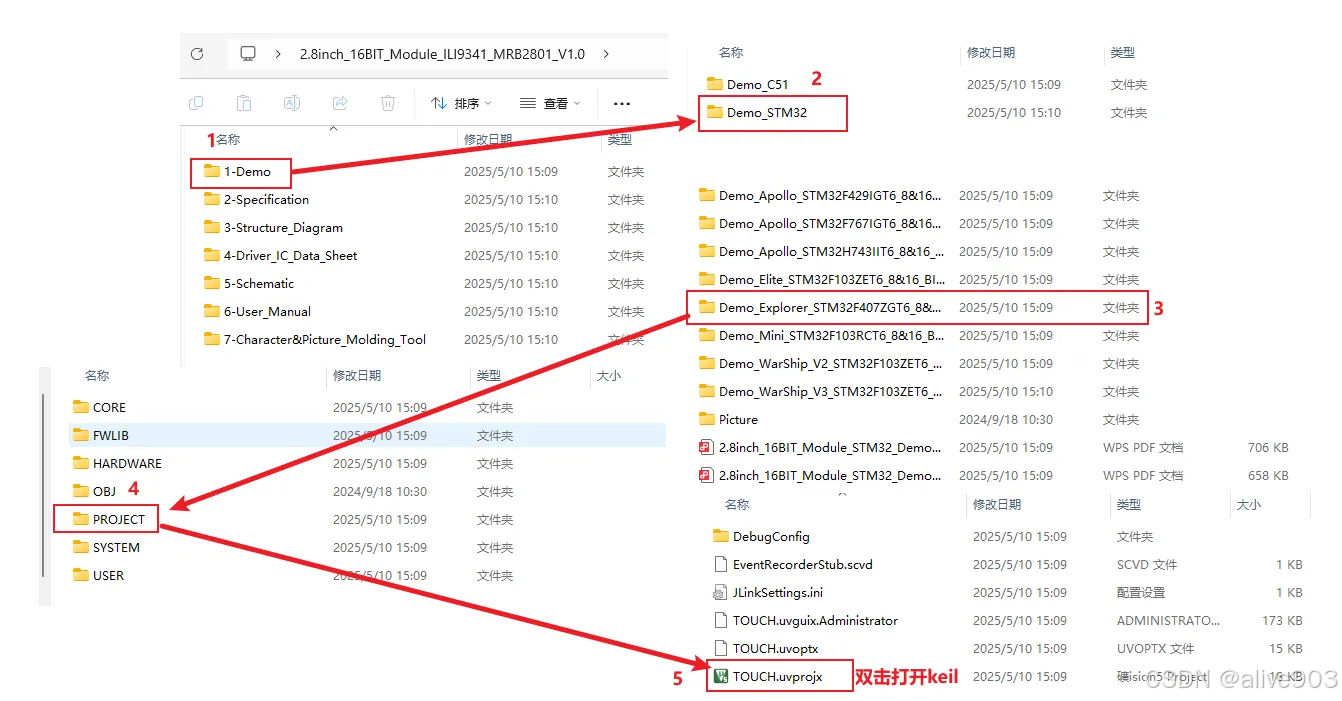Screen dimensions: 1342x701
Task: Click the 2.8inch_16BIT_Module_ILI9341_MRB2801_V1.0 breadcrumb
Action: [442, 54]
